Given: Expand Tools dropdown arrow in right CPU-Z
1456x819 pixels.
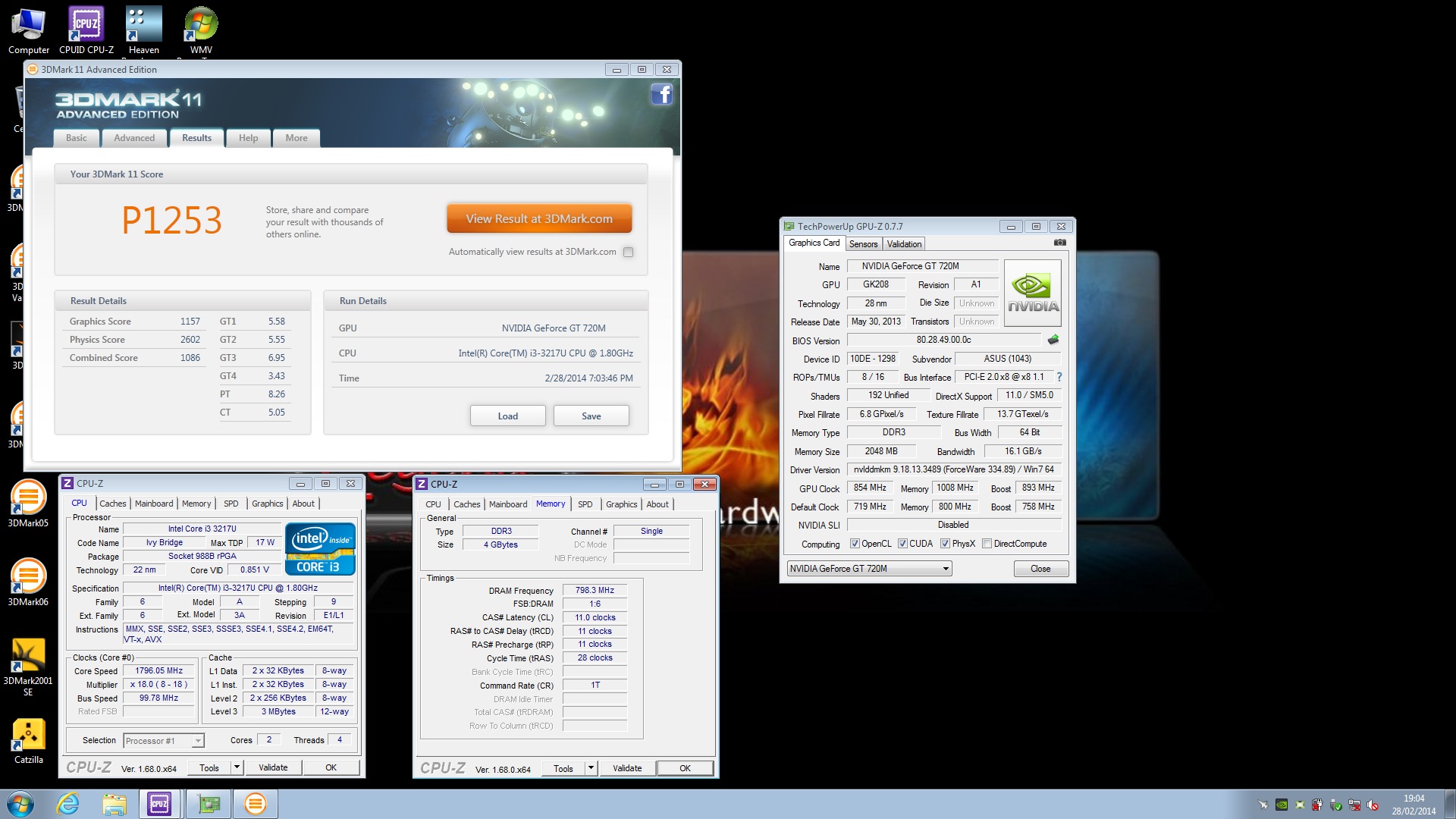Looking at the screenshot, I should (591, 768).
